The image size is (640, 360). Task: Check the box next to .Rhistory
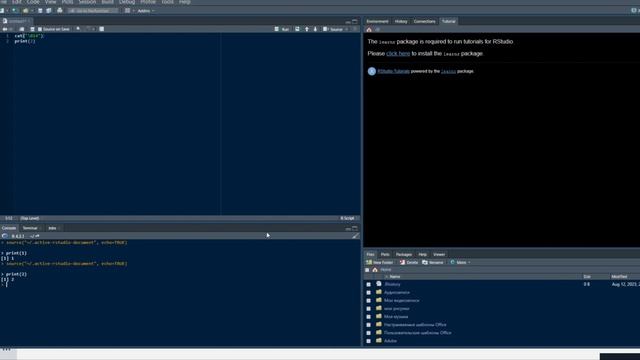369,284
